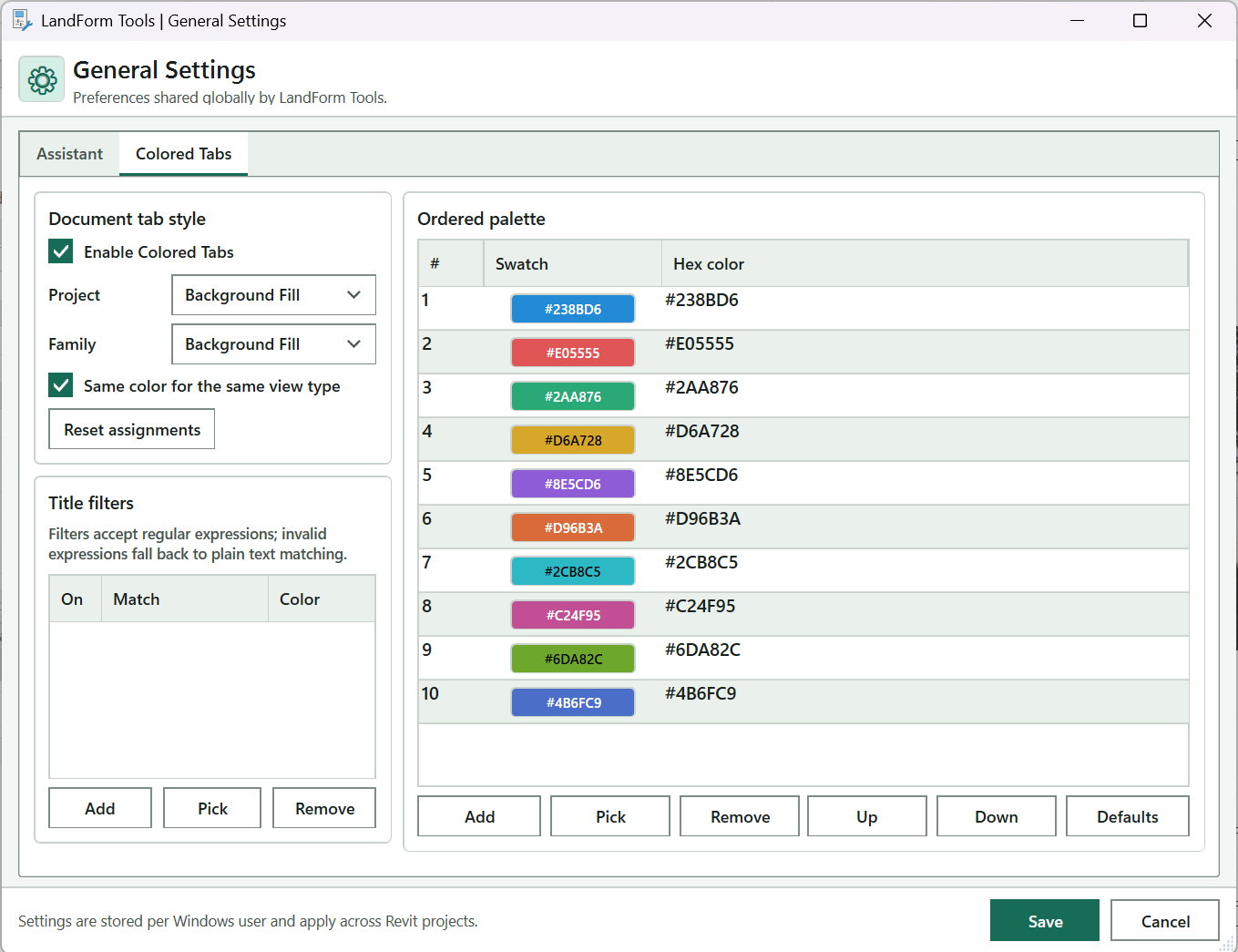Viewport: 1238px width, 952px height.
Task: Switch to the Assistant tab
Action: click(x=70, y=154)
